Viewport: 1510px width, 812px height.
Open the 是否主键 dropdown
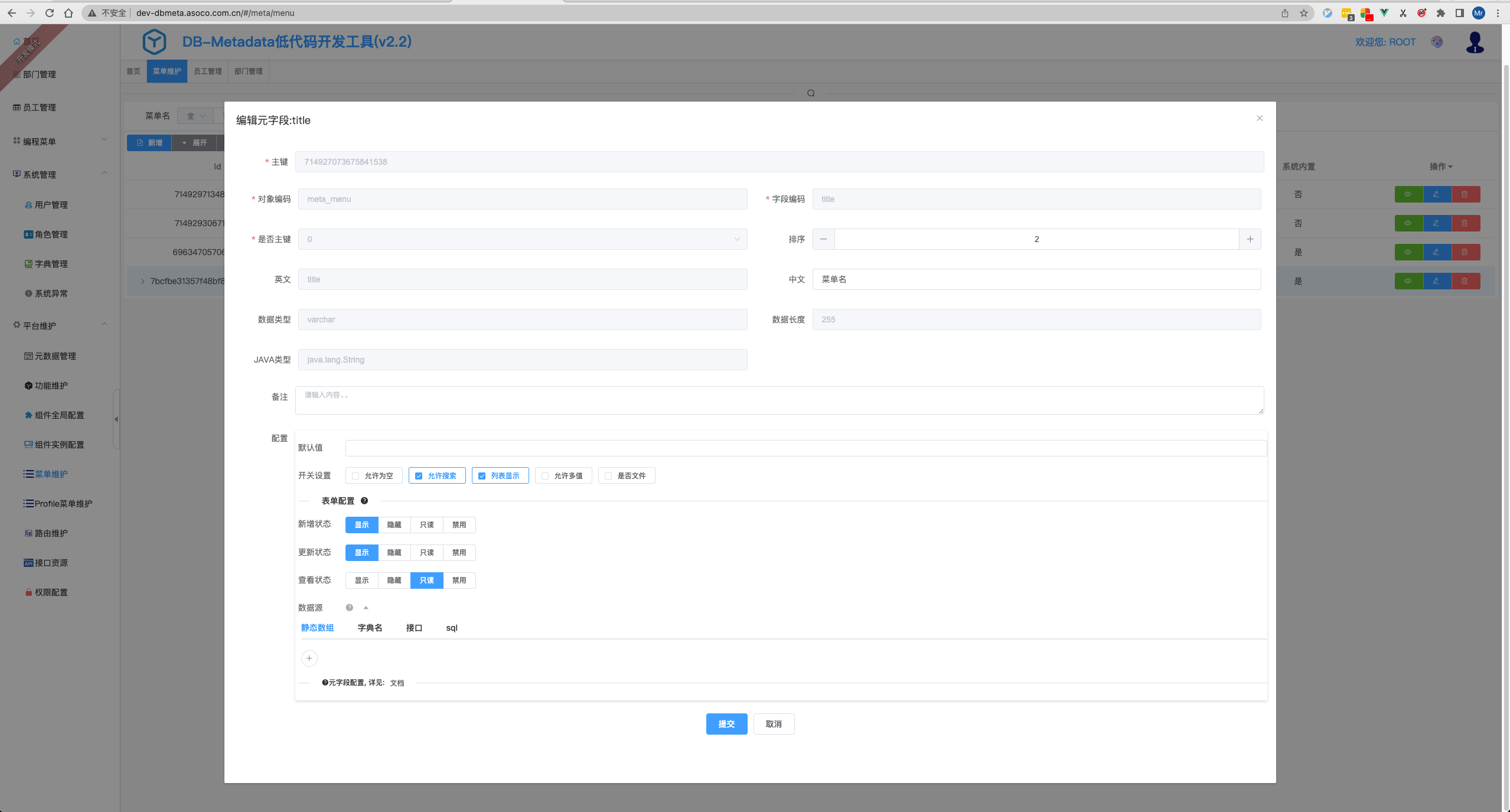[522, 239]
